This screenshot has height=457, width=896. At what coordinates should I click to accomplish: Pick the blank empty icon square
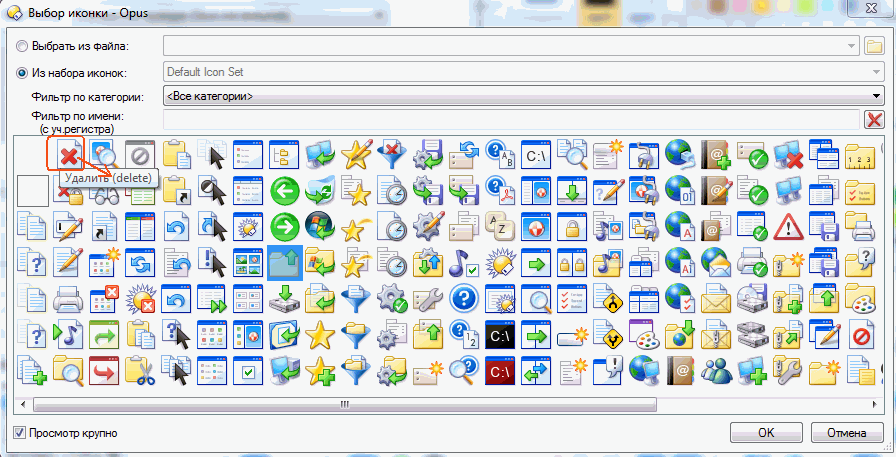click(33, 190)
